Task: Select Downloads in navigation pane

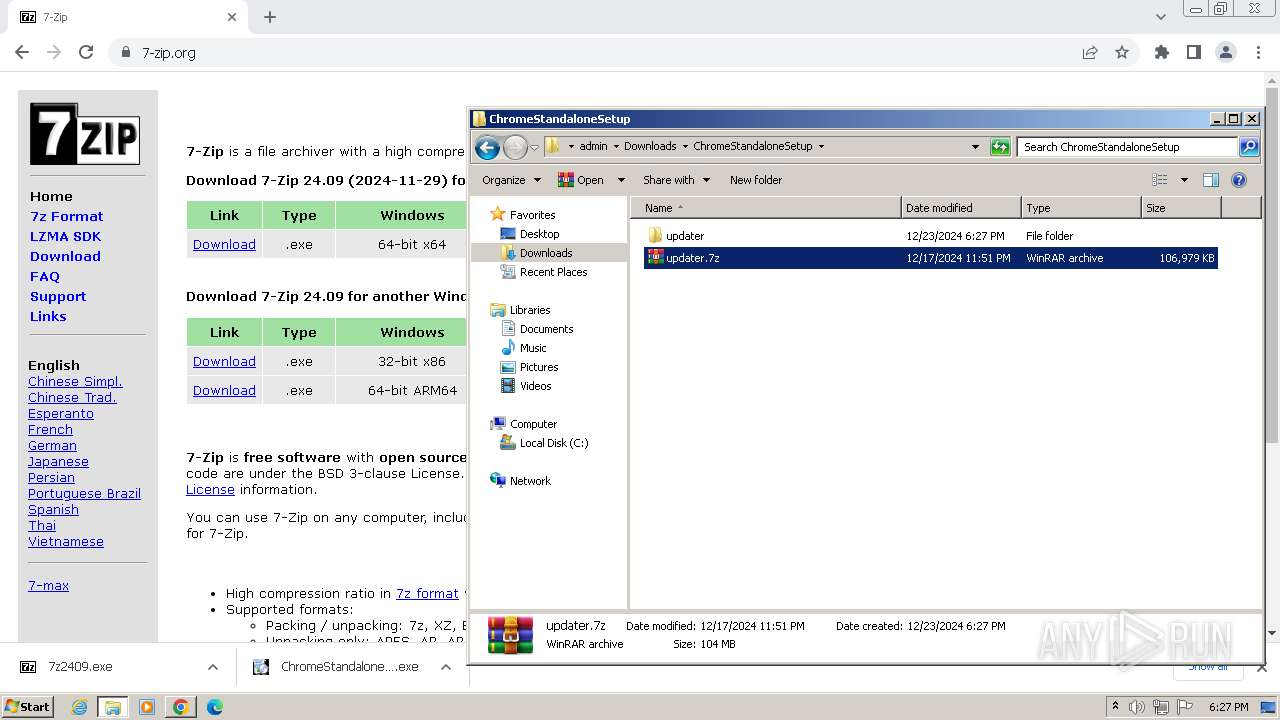Action: pyautogui.click(x=546, y=253)
